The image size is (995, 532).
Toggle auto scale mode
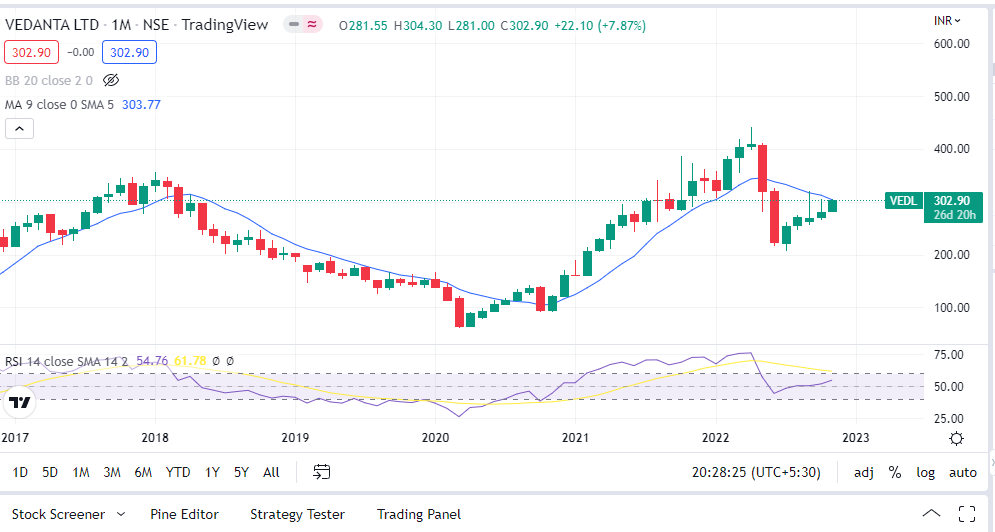(963, 472)
